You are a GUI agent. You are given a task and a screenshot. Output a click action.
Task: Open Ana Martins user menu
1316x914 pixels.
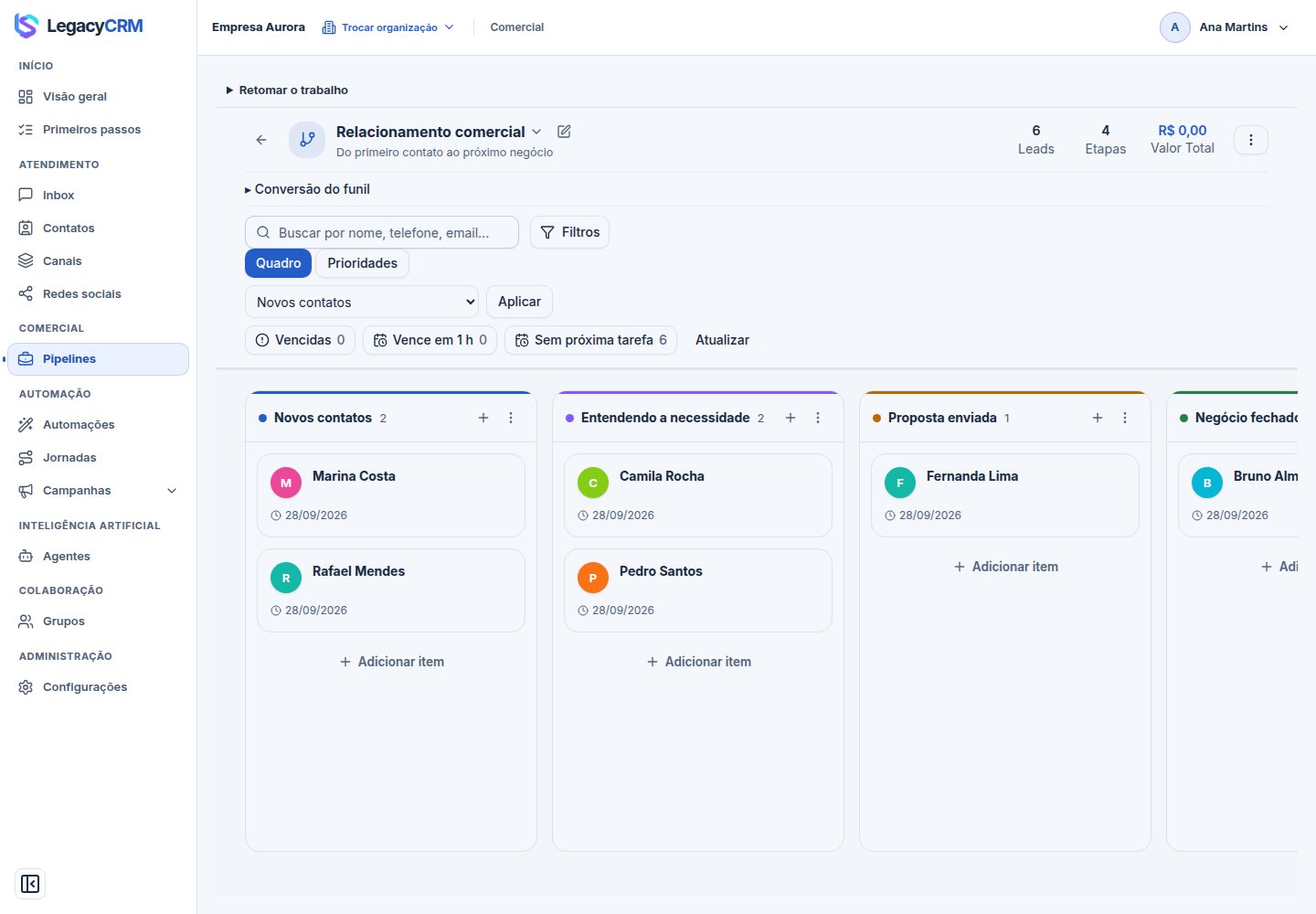click(1226, 27)
